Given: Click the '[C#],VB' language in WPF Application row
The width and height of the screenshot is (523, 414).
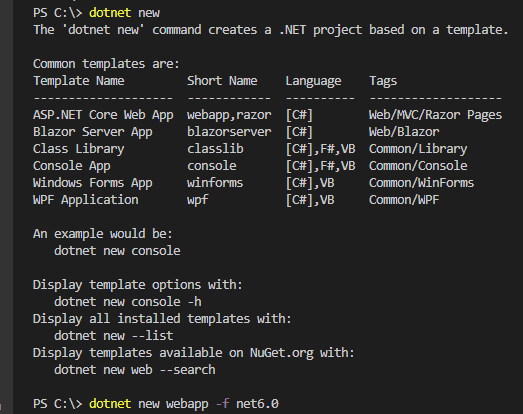Looking at the screenshot, I should tap(310, 200).
